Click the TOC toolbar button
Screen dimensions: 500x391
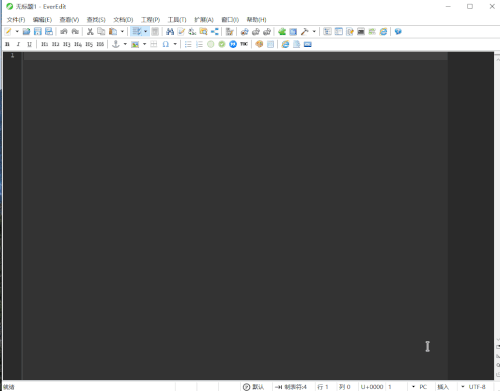(x=244, y=44)
